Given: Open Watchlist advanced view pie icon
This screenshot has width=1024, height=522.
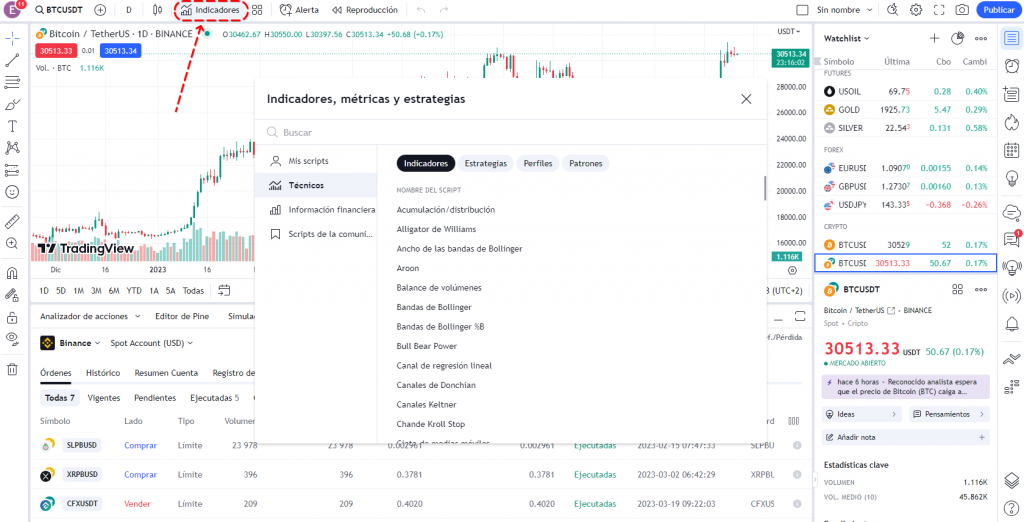Looking at the screenshot, I should click(957, 39).
